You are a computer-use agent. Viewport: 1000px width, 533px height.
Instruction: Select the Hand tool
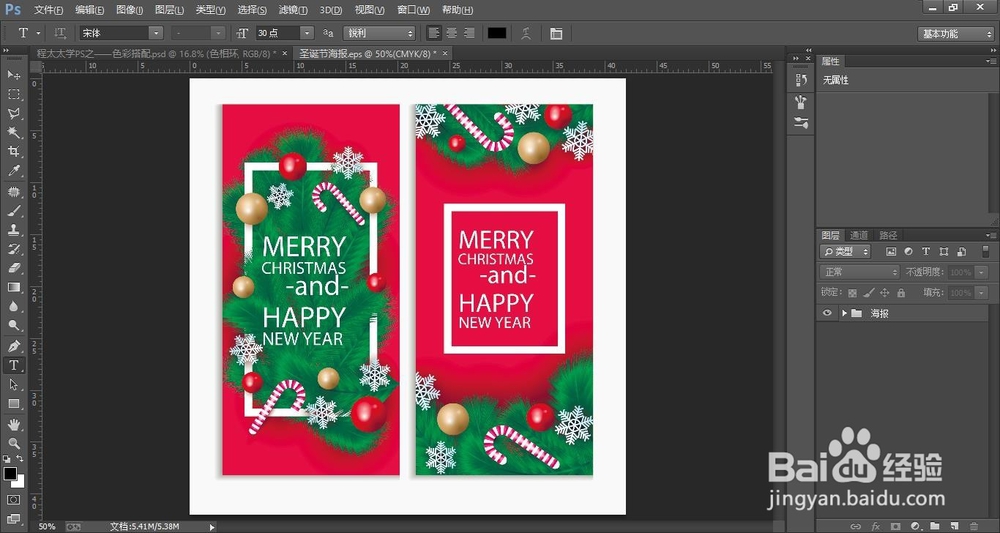coord(13,425)
